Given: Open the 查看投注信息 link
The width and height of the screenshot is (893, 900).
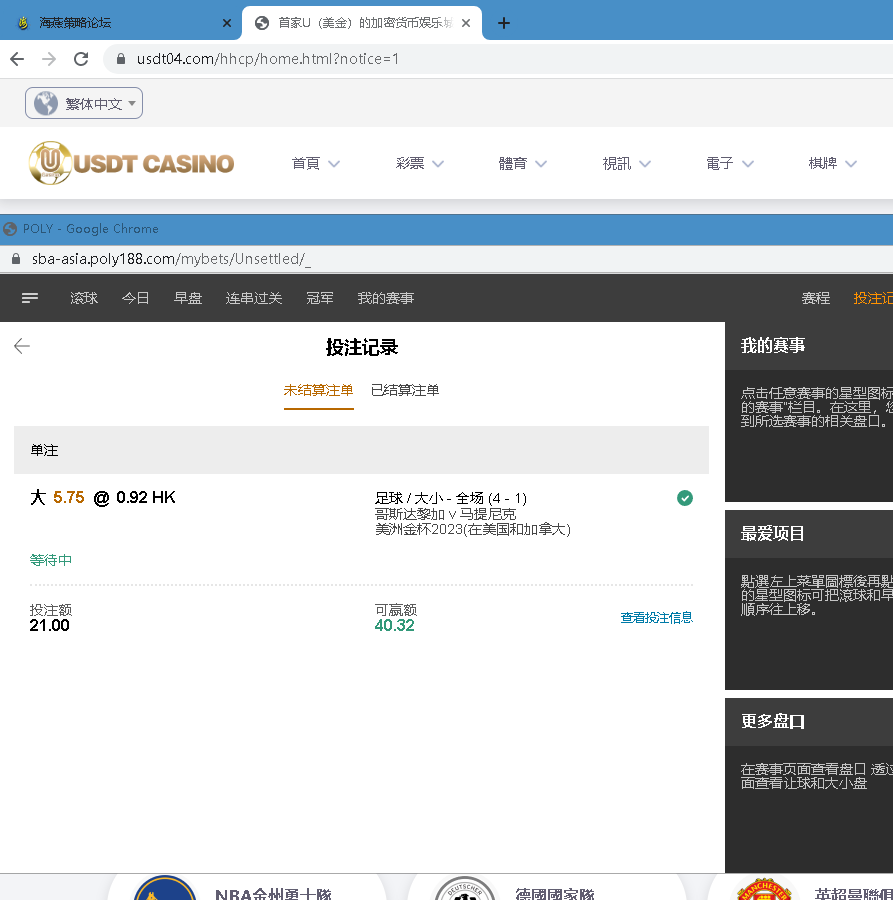Looking at the screenshot, I should point(657,618).
